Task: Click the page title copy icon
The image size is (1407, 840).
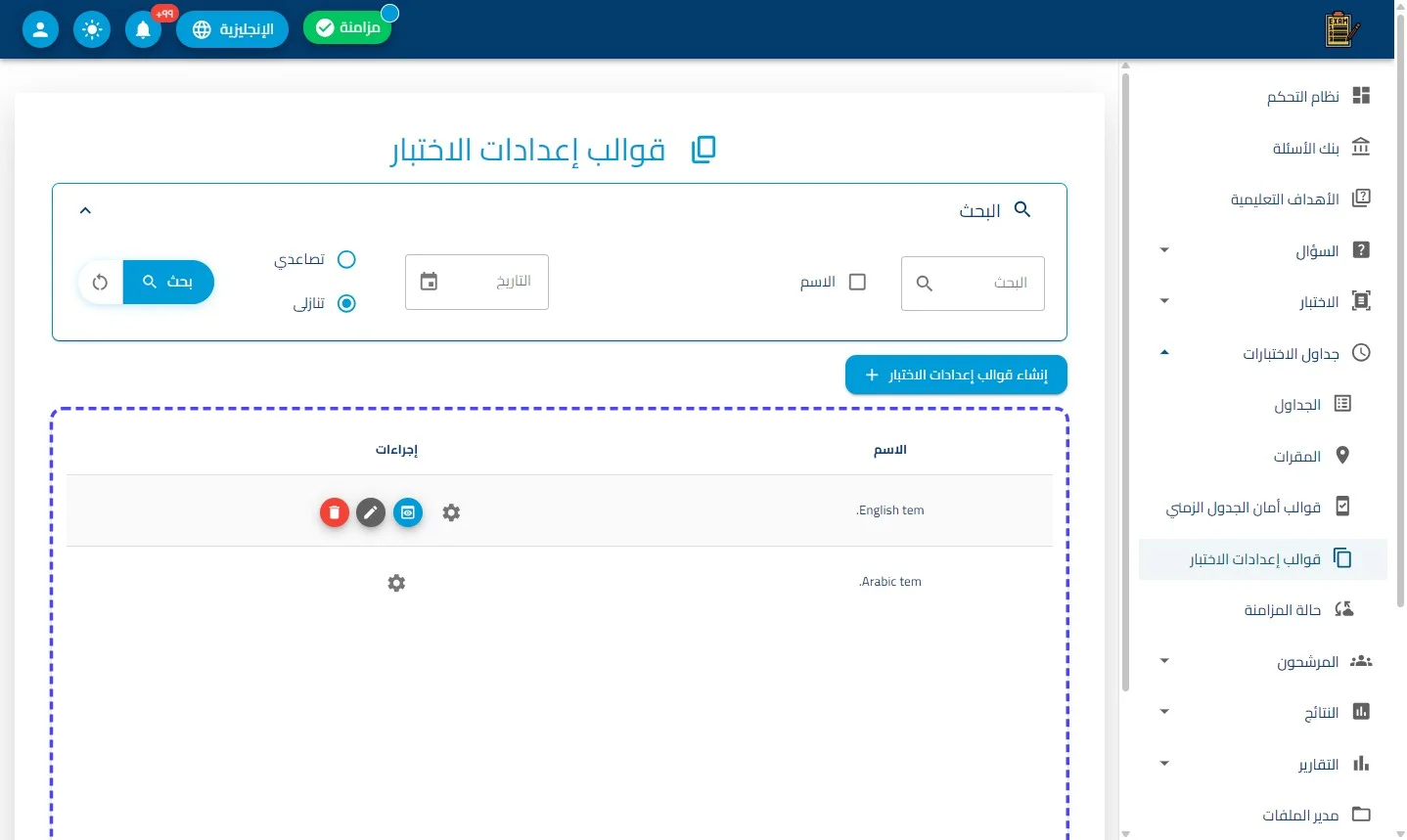Action: coord(704,150)
